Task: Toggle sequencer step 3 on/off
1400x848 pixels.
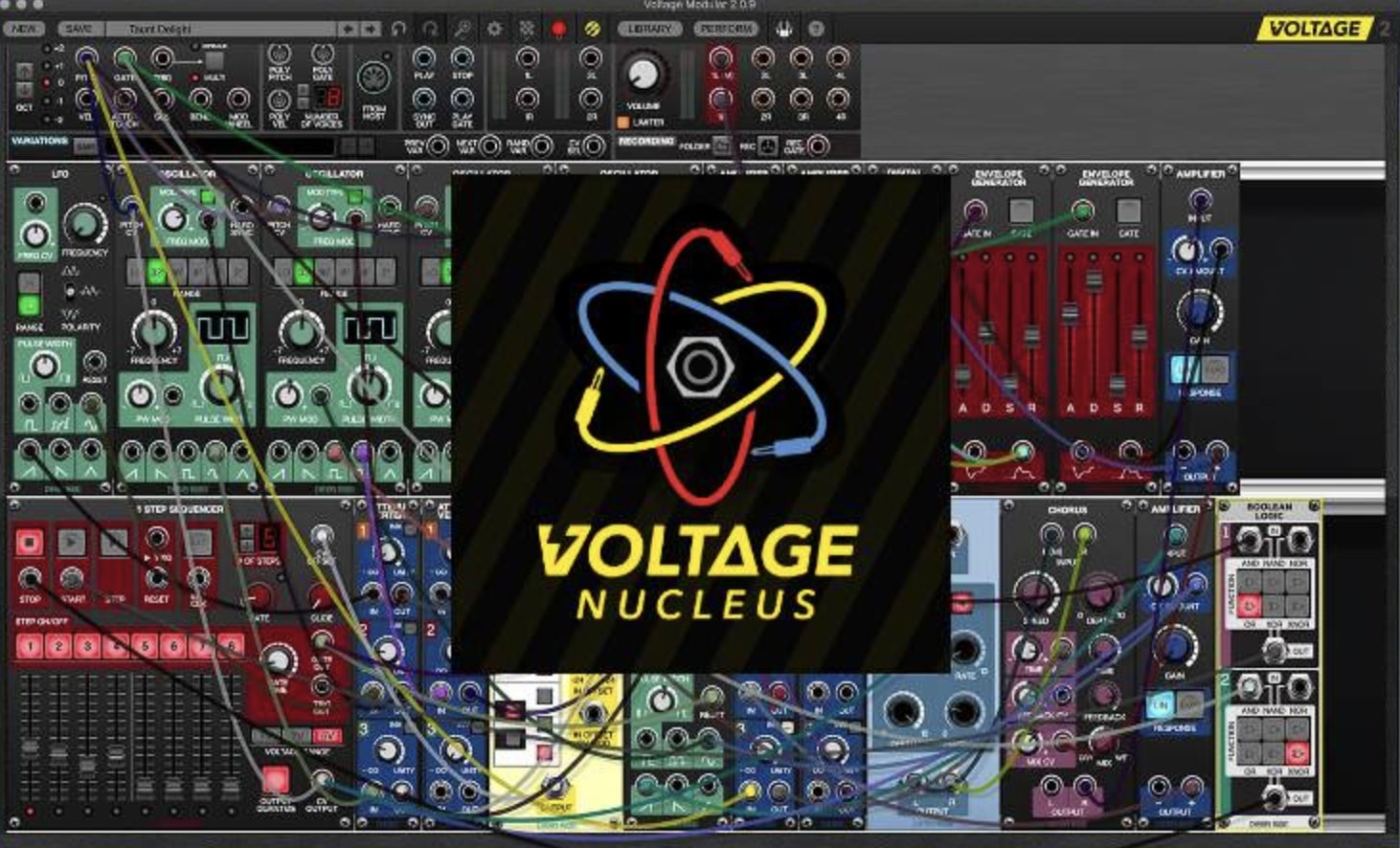Action: [x=87, y=646]
